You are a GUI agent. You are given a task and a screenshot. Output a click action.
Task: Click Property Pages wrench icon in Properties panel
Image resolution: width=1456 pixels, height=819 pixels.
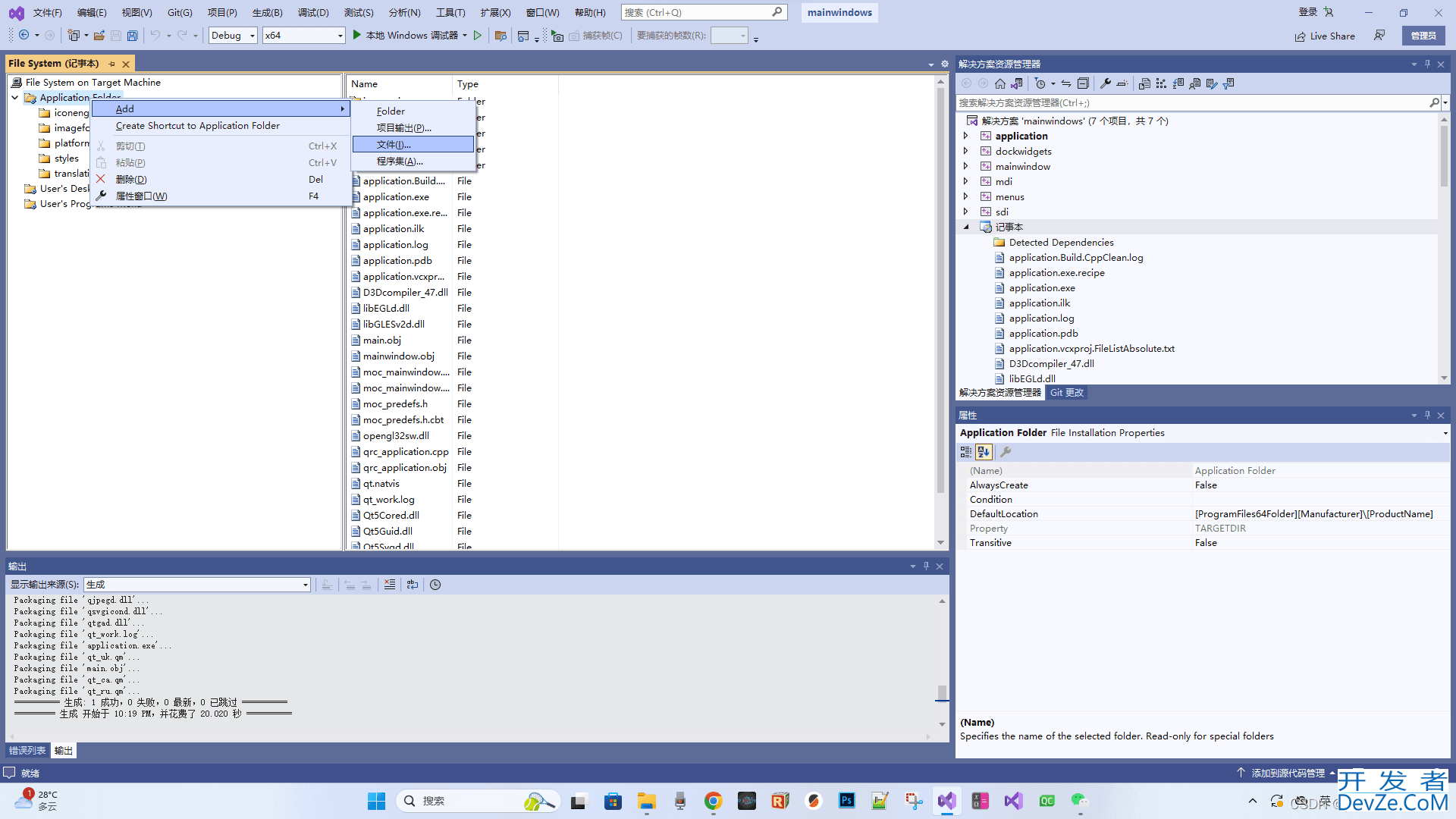[x=1006, y=452]
